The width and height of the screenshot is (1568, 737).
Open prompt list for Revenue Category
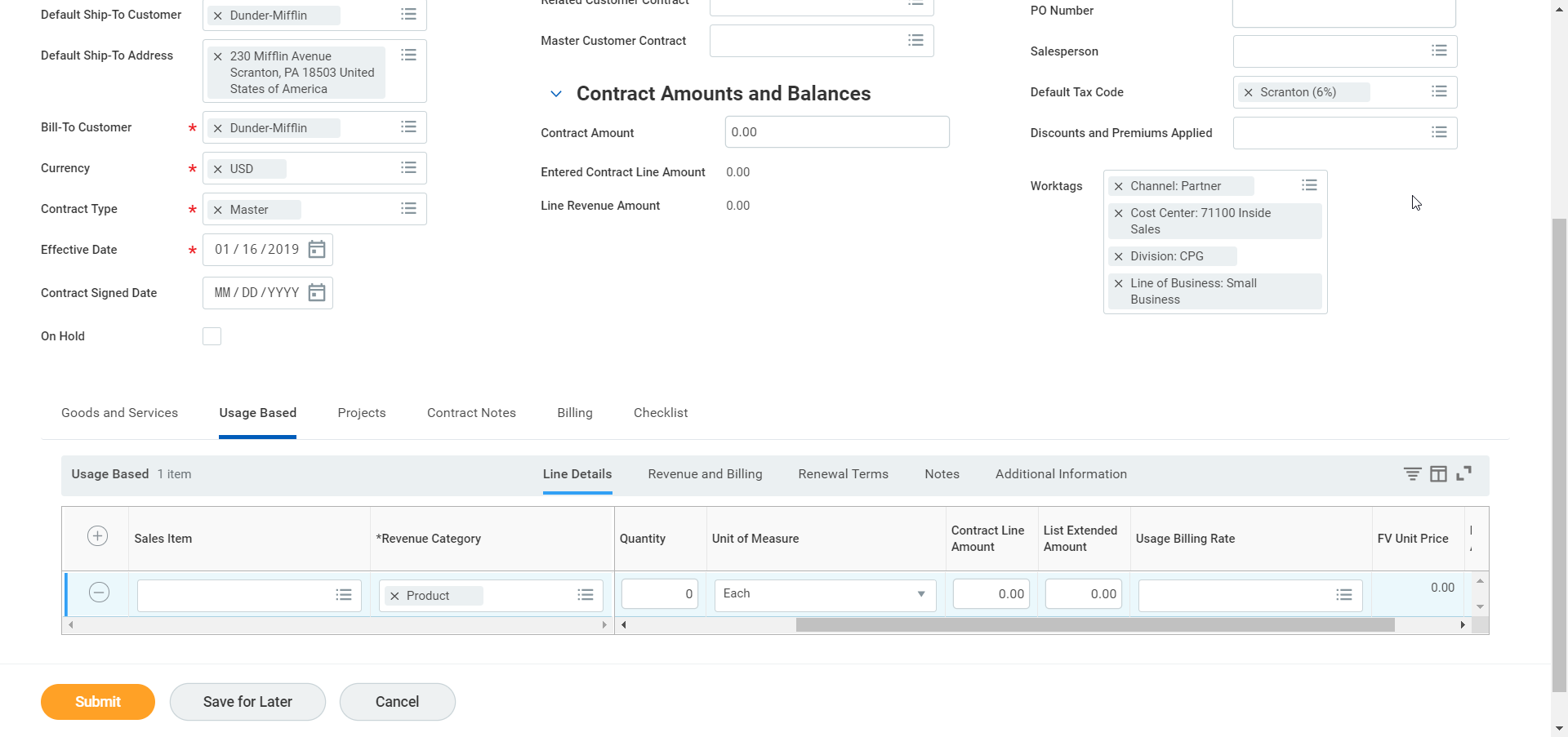coord(586,595)
